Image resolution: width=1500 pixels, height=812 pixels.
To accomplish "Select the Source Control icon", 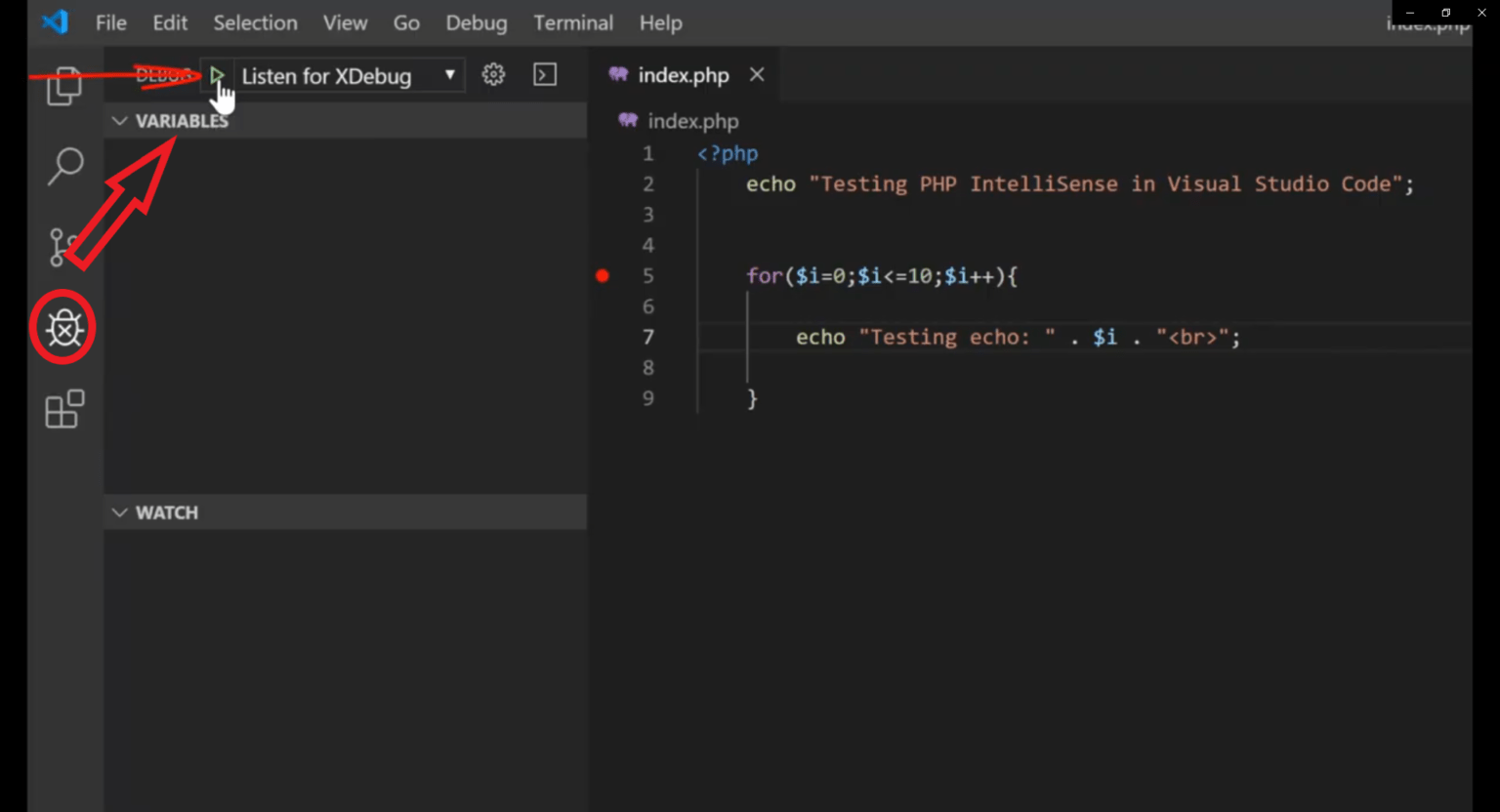I will [x=63, y=247].
